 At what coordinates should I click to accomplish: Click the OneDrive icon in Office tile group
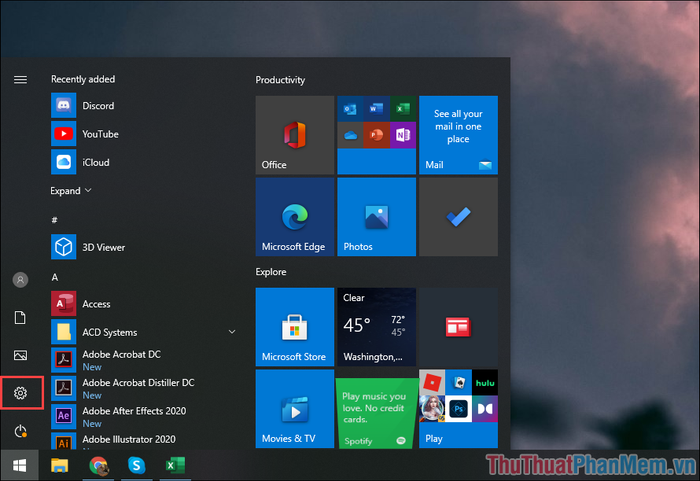coord(350,135)
